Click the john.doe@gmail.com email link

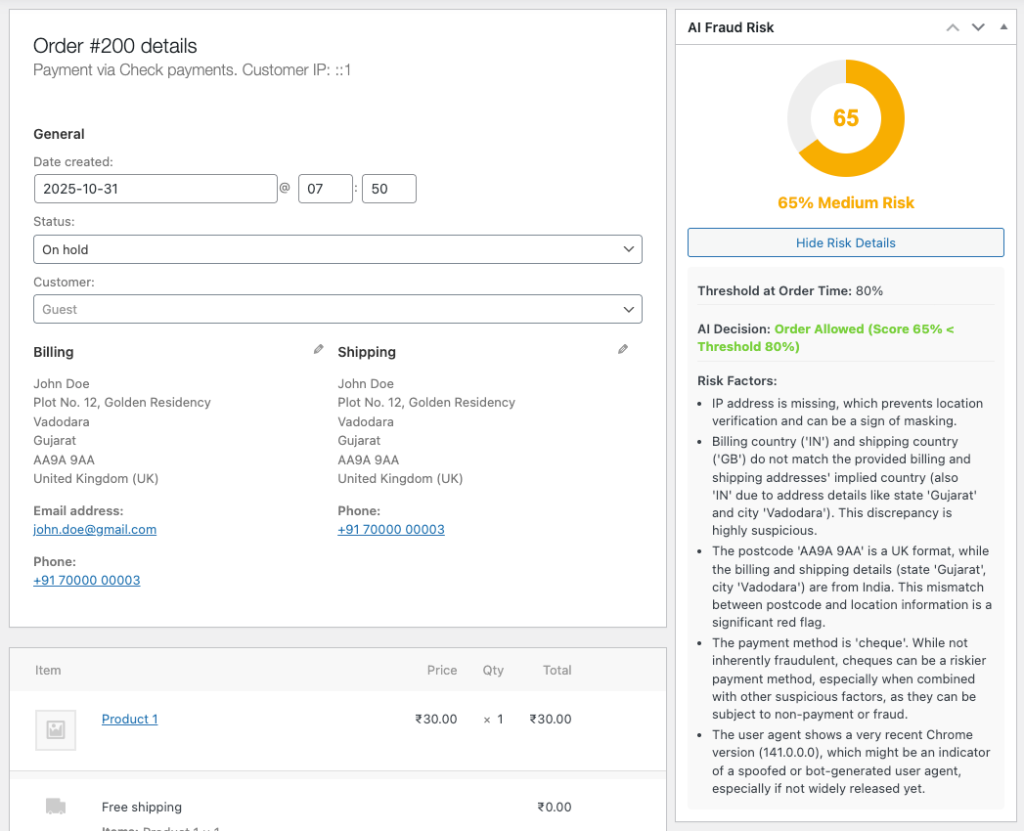pyautogui.click(x=95, y=529)
